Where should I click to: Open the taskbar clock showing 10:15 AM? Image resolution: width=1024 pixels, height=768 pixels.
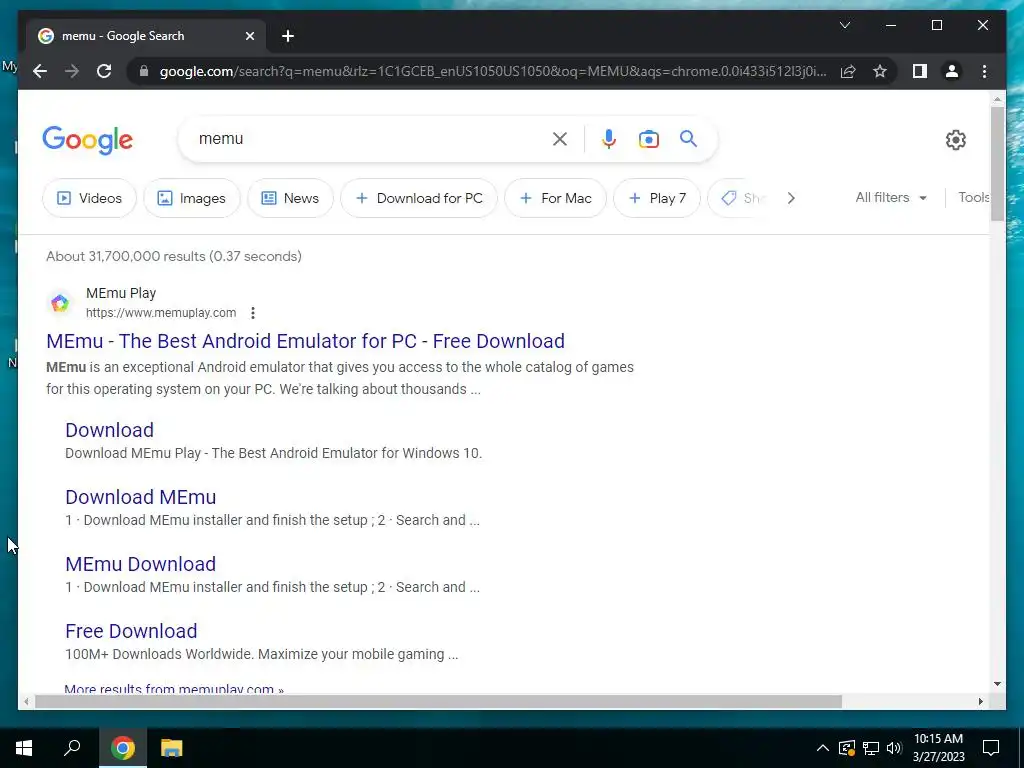(x=938, y=748)
